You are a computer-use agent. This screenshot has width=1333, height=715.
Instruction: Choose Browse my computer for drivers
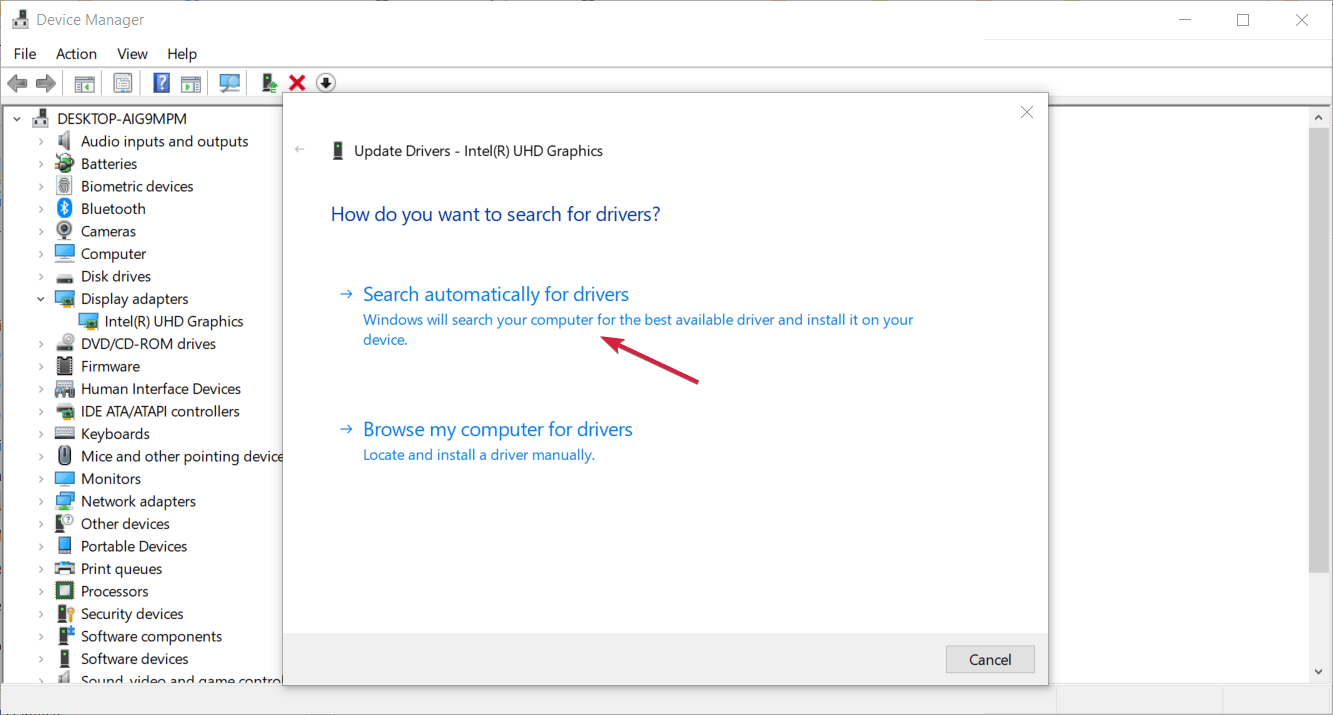[x=497, y=428]
